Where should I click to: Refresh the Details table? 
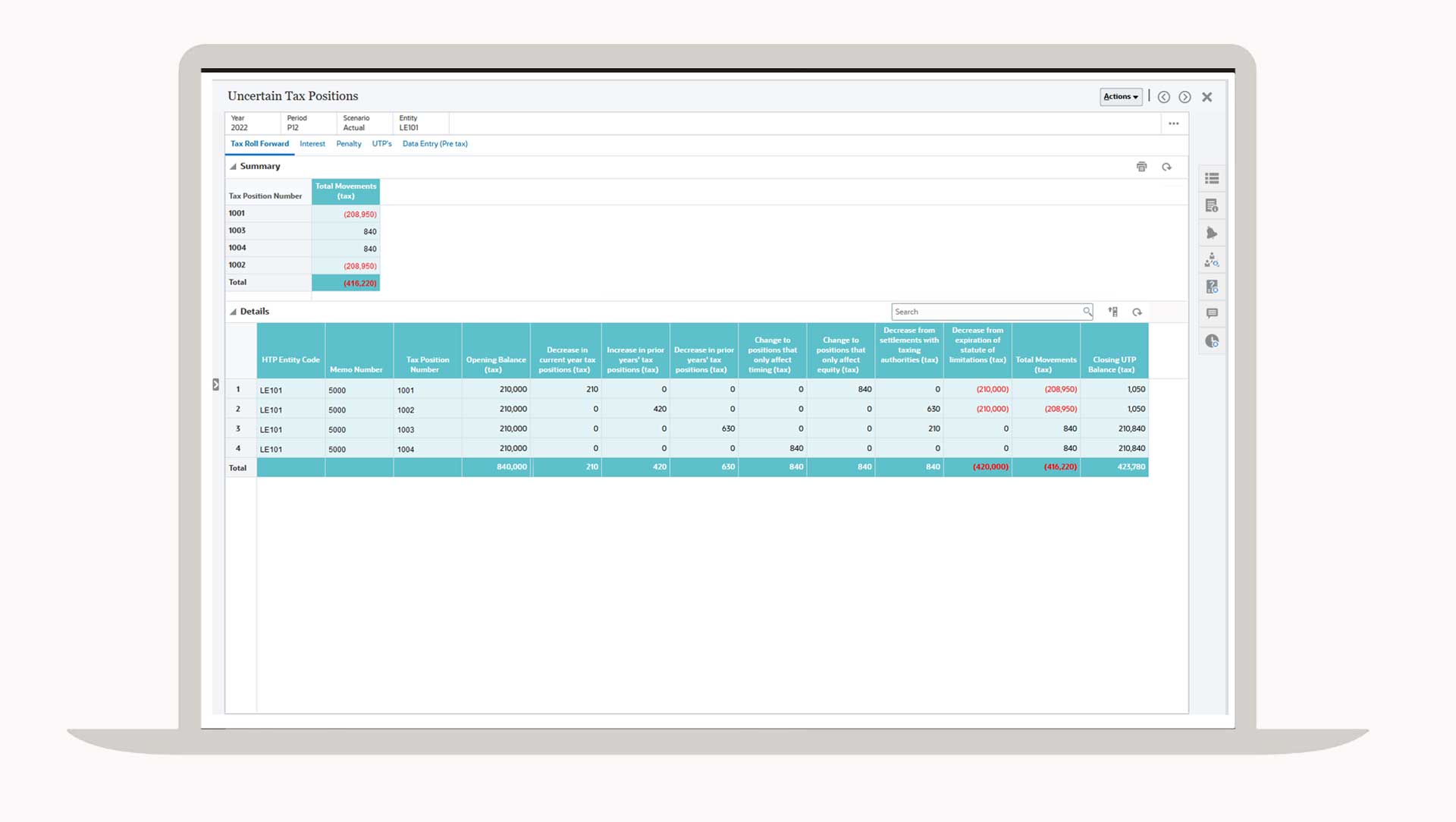point(1137,312)
